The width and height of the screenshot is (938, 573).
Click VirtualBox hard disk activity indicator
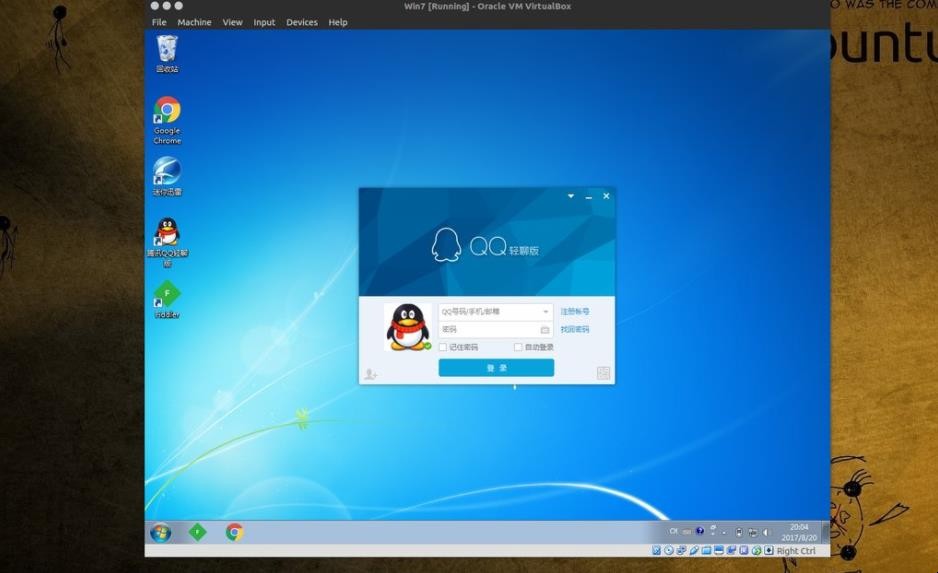coord(657,550)
